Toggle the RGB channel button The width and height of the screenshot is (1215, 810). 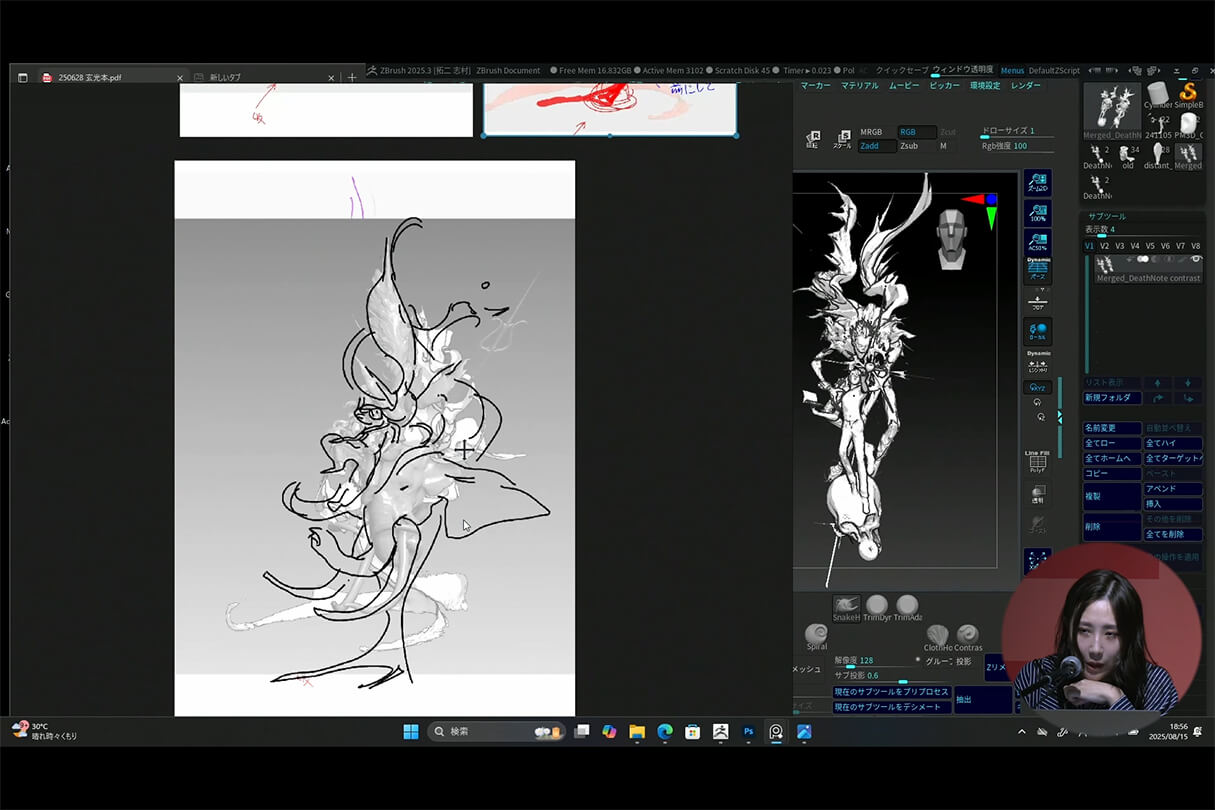[x=916, y=132]
